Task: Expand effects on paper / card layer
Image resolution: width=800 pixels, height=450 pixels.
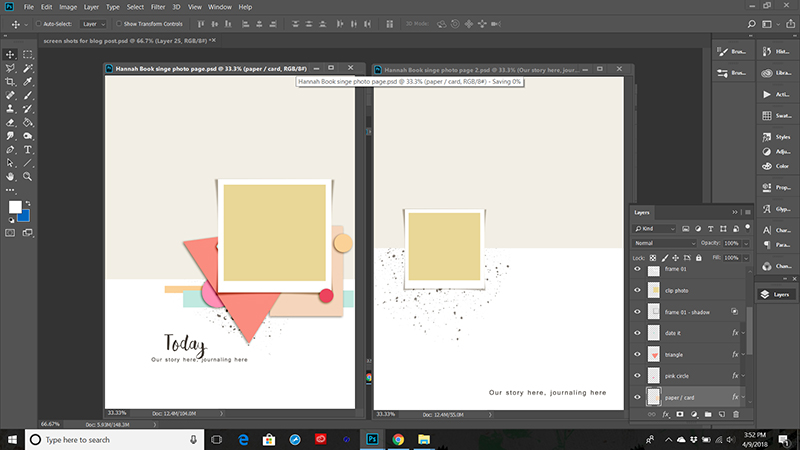Action: coord(743,397)
